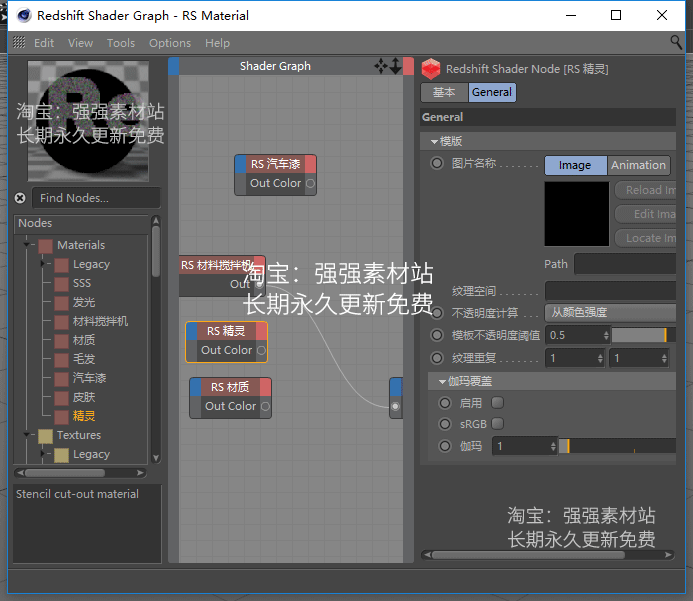
Task: Click the input port on the output node
Action: pos(395,406)
